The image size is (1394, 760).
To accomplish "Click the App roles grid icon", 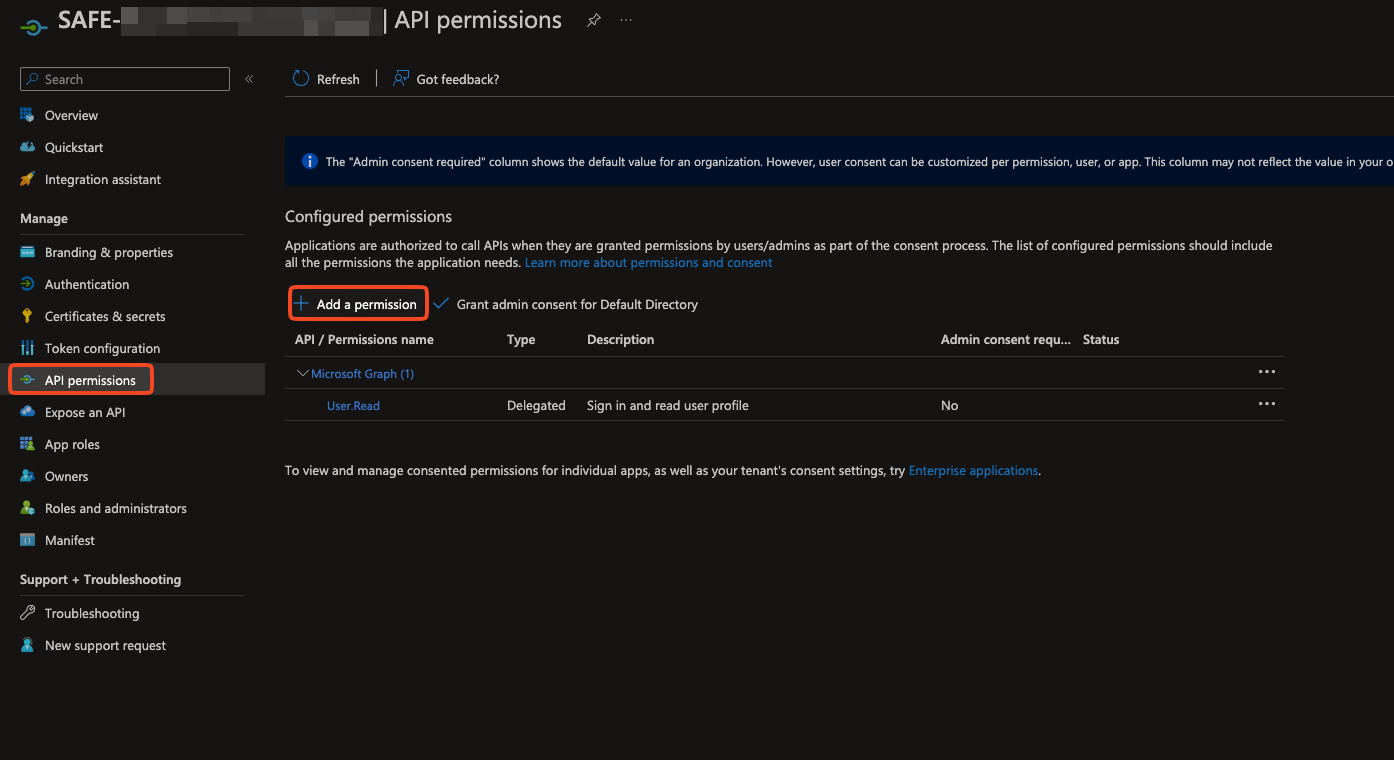I will point(27,444).
